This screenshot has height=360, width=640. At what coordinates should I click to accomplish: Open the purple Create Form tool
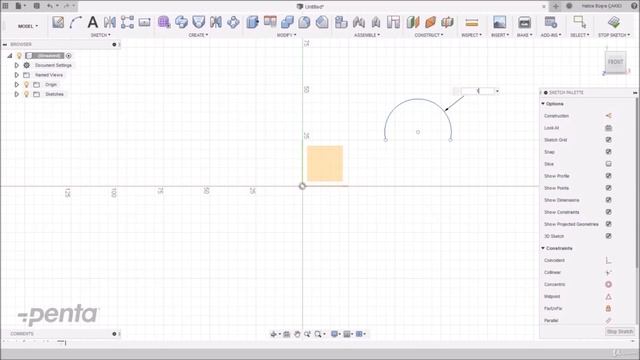(164, 22)
